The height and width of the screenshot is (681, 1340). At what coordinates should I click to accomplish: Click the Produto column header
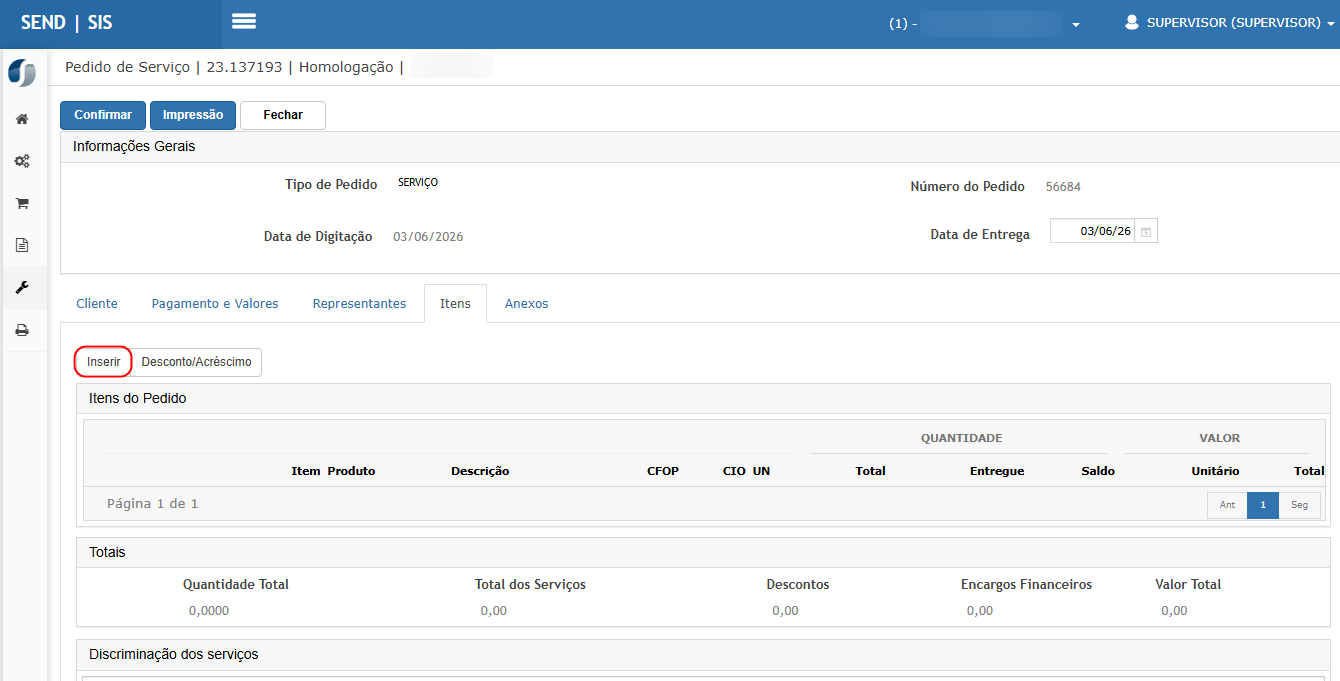[351, 471]
